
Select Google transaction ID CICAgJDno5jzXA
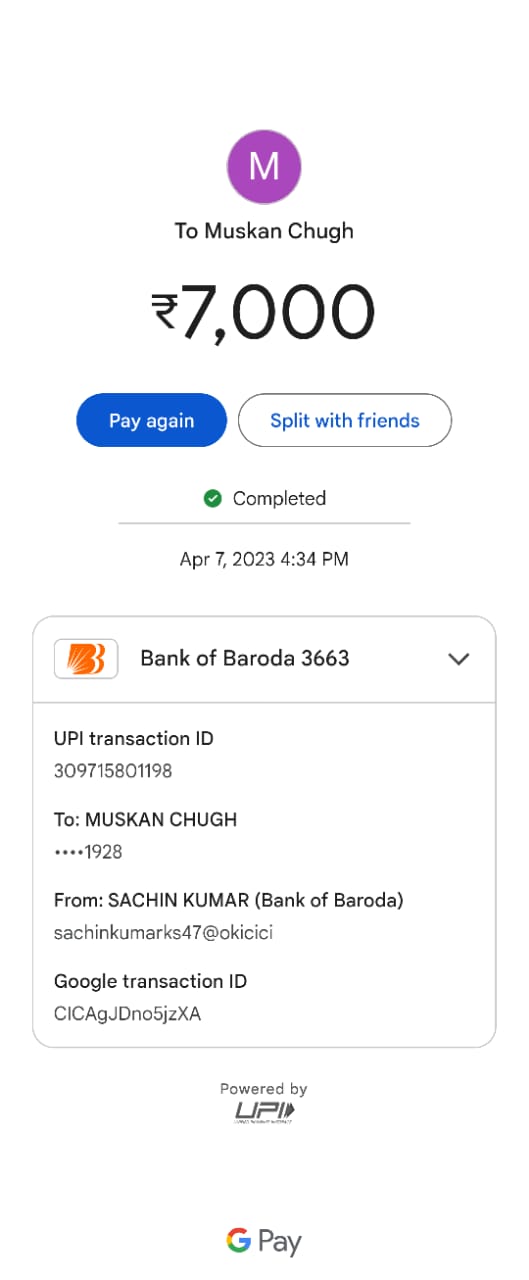tap(127, 1014)
